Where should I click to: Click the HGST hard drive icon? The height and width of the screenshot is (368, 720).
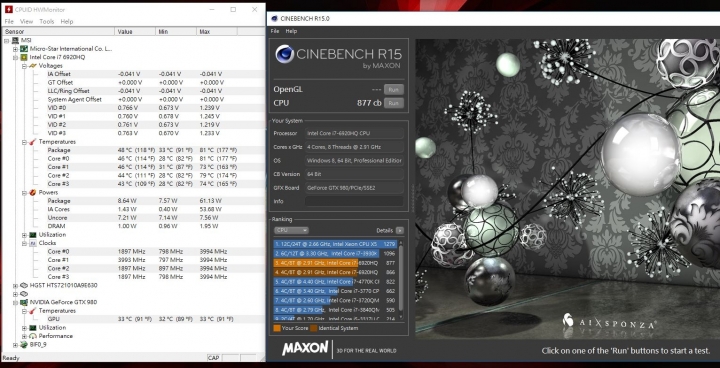(24, 285)
